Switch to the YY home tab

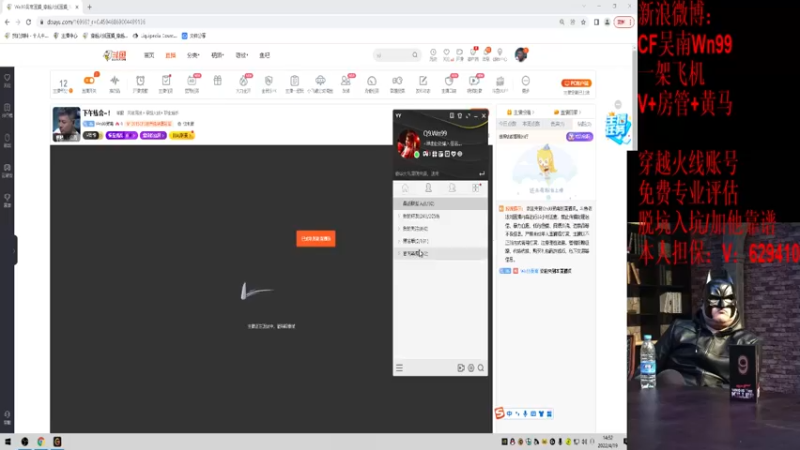click(405, 188)
